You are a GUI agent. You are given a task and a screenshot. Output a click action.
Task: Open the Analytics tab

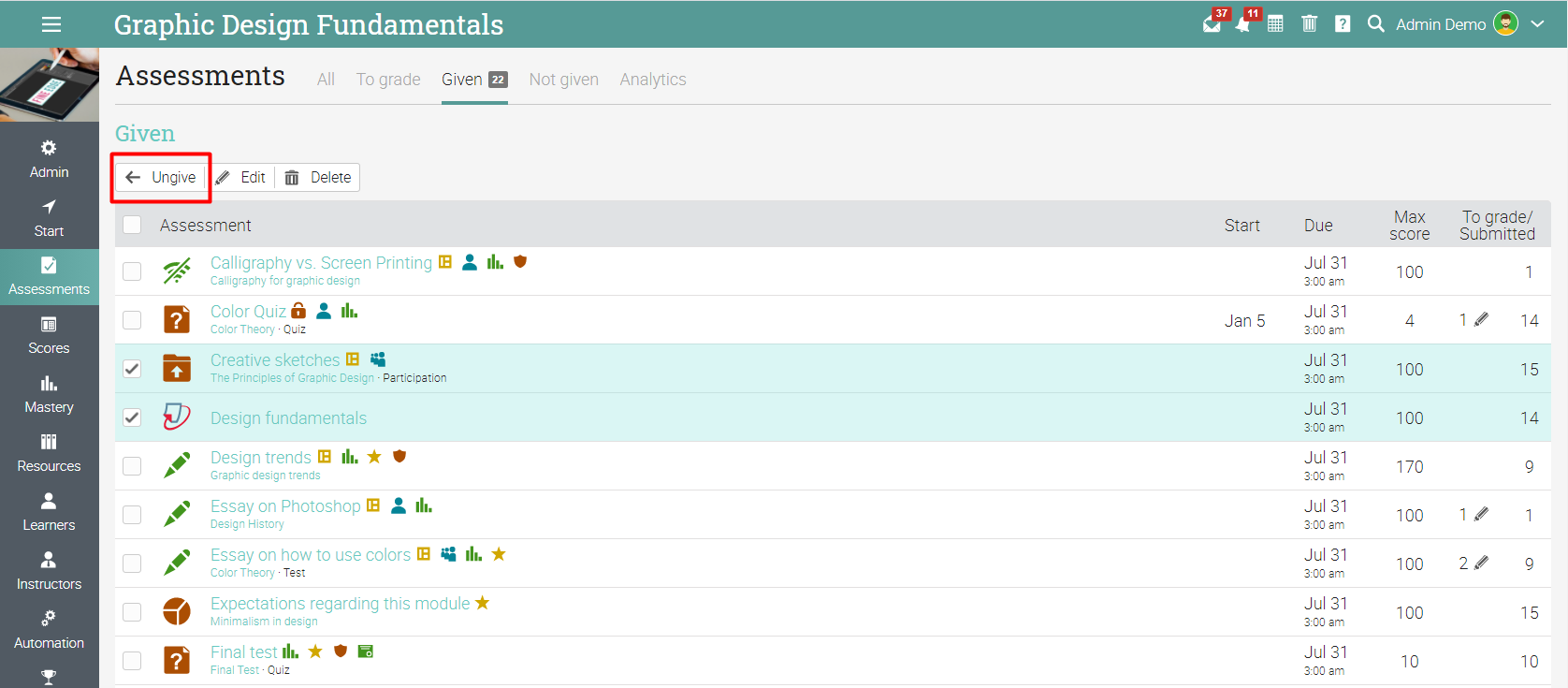(653, 80)
